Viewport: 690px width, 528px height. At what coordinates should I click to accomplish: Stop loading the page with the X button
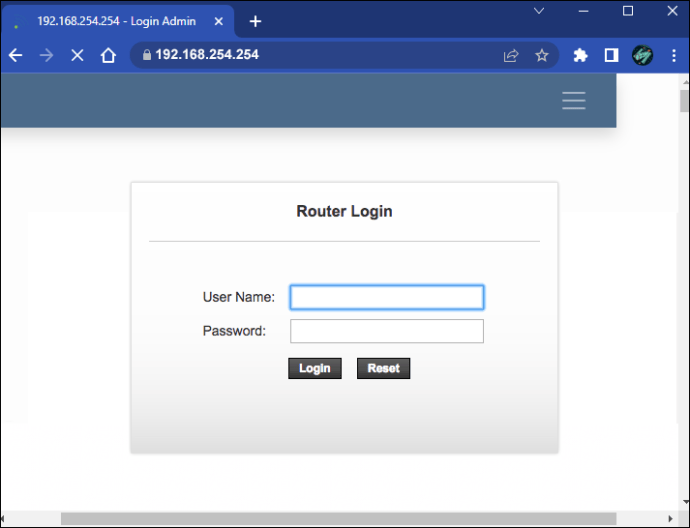77,55
